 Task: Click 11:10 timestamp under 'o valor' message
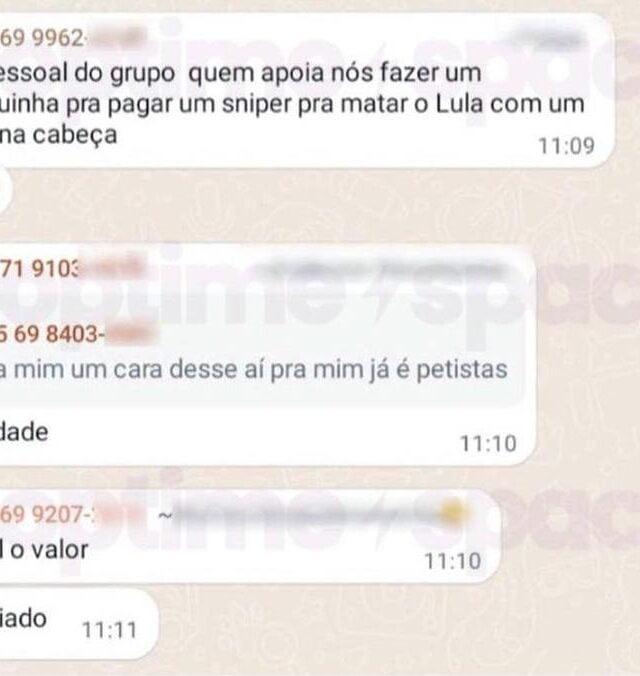[x=453, y=561]
